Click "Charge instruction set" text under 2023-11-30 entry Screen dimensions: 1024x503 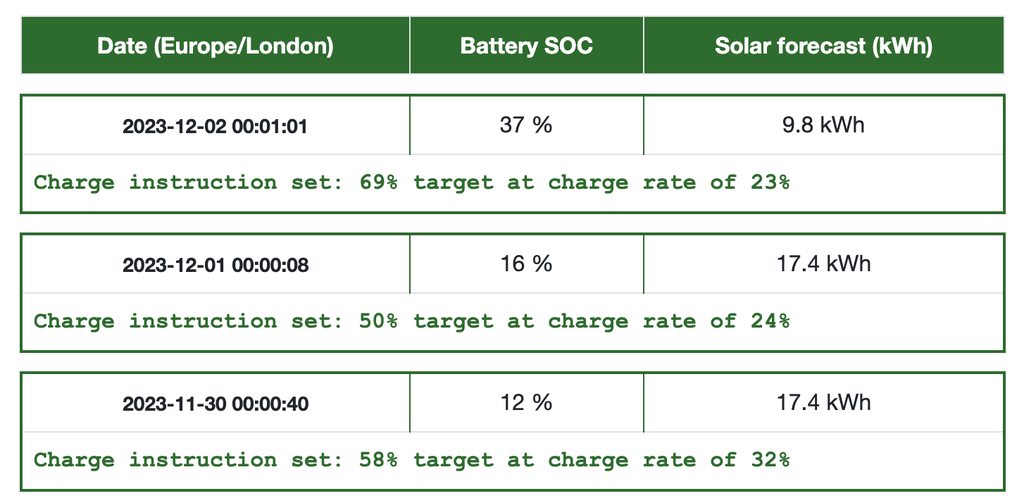[190, 461]
